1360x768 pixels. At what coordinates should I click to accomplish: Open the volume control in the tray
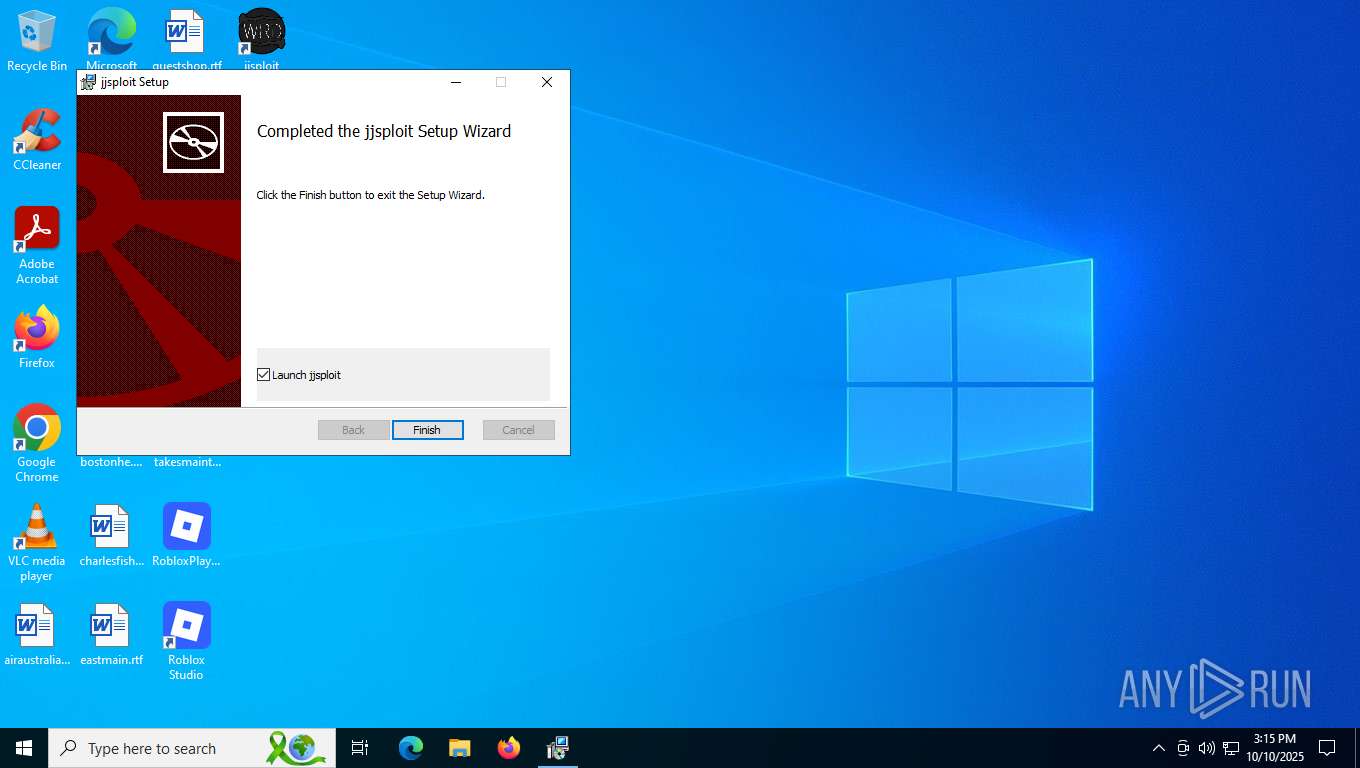pyautogui.click(x=1207, y=748)
